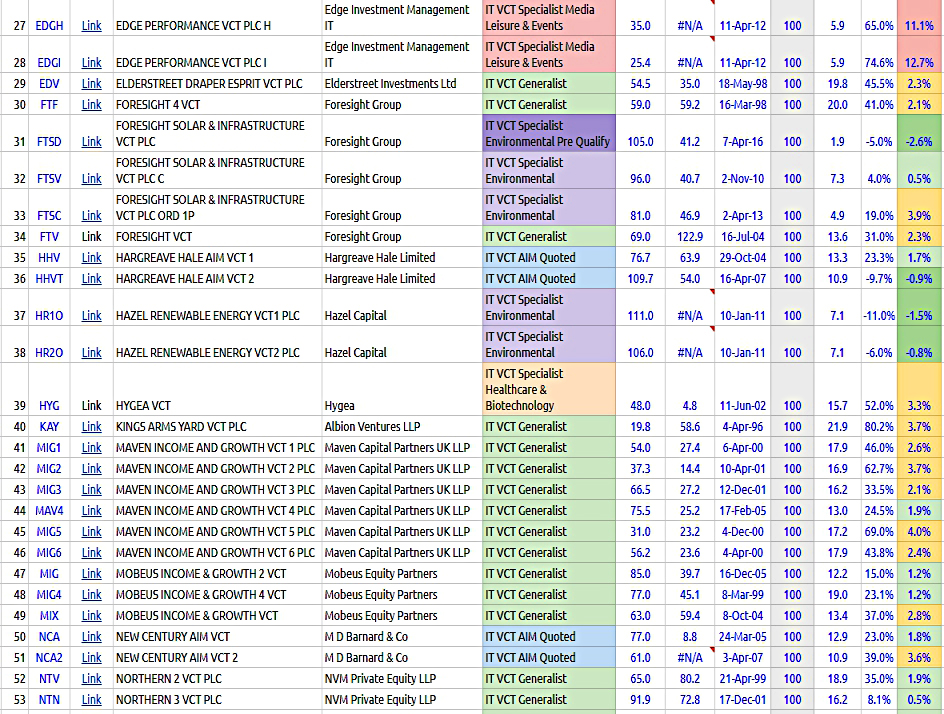Click MAVEN INCOME AND GROWTH VCT 2 PLC cell
944x714 pixels.
[217, 469]
